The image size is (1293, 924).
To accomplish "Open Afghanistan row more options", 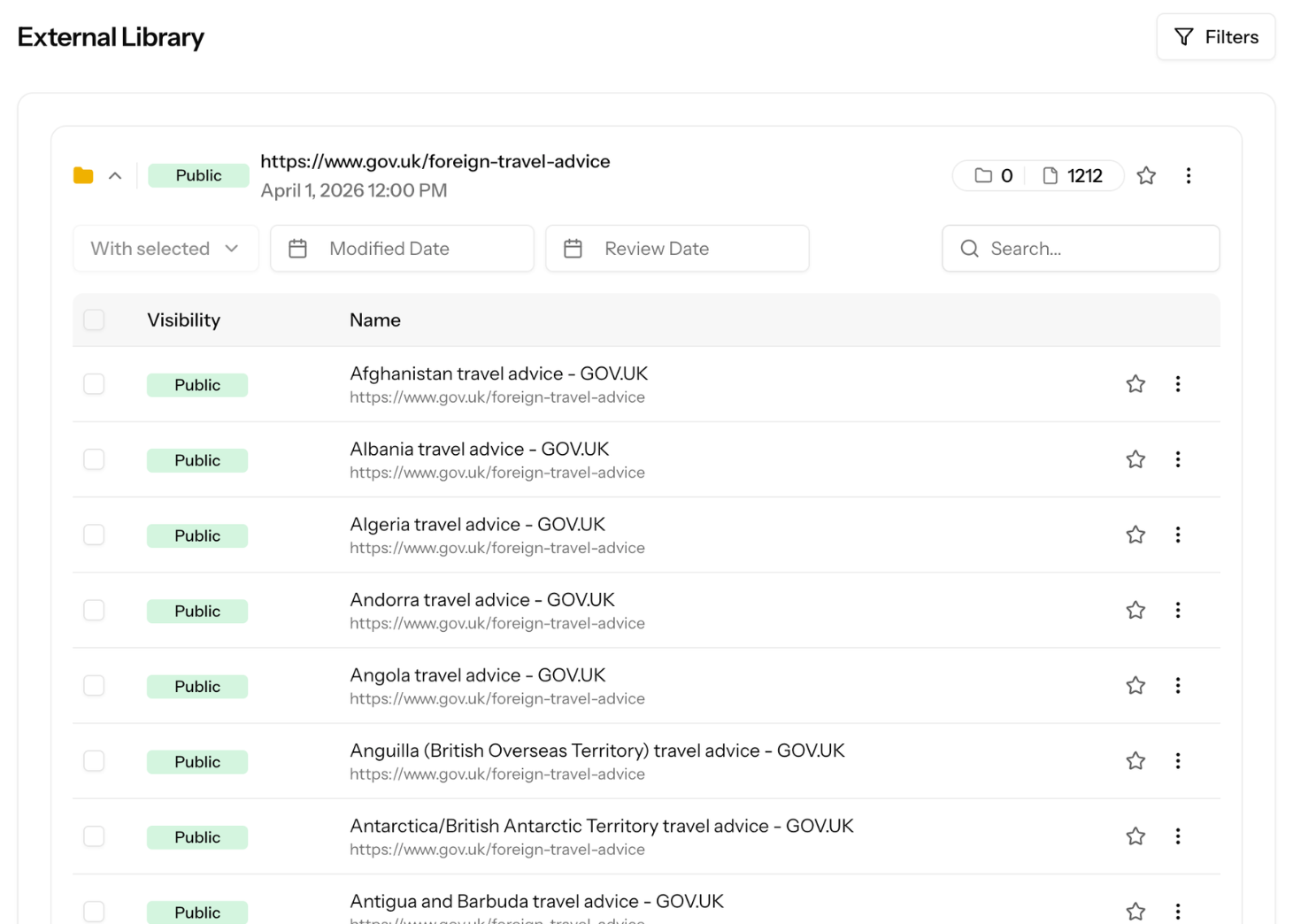I will coord(1178,384).
